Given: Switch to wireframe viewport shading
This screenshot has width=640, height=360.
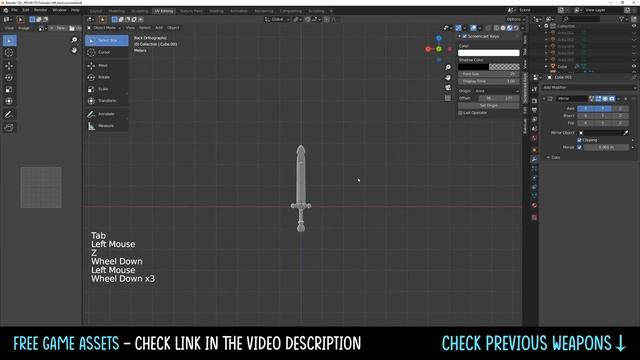Looking at the screenshot, I should pyautogui.click(x=496, y=28).
